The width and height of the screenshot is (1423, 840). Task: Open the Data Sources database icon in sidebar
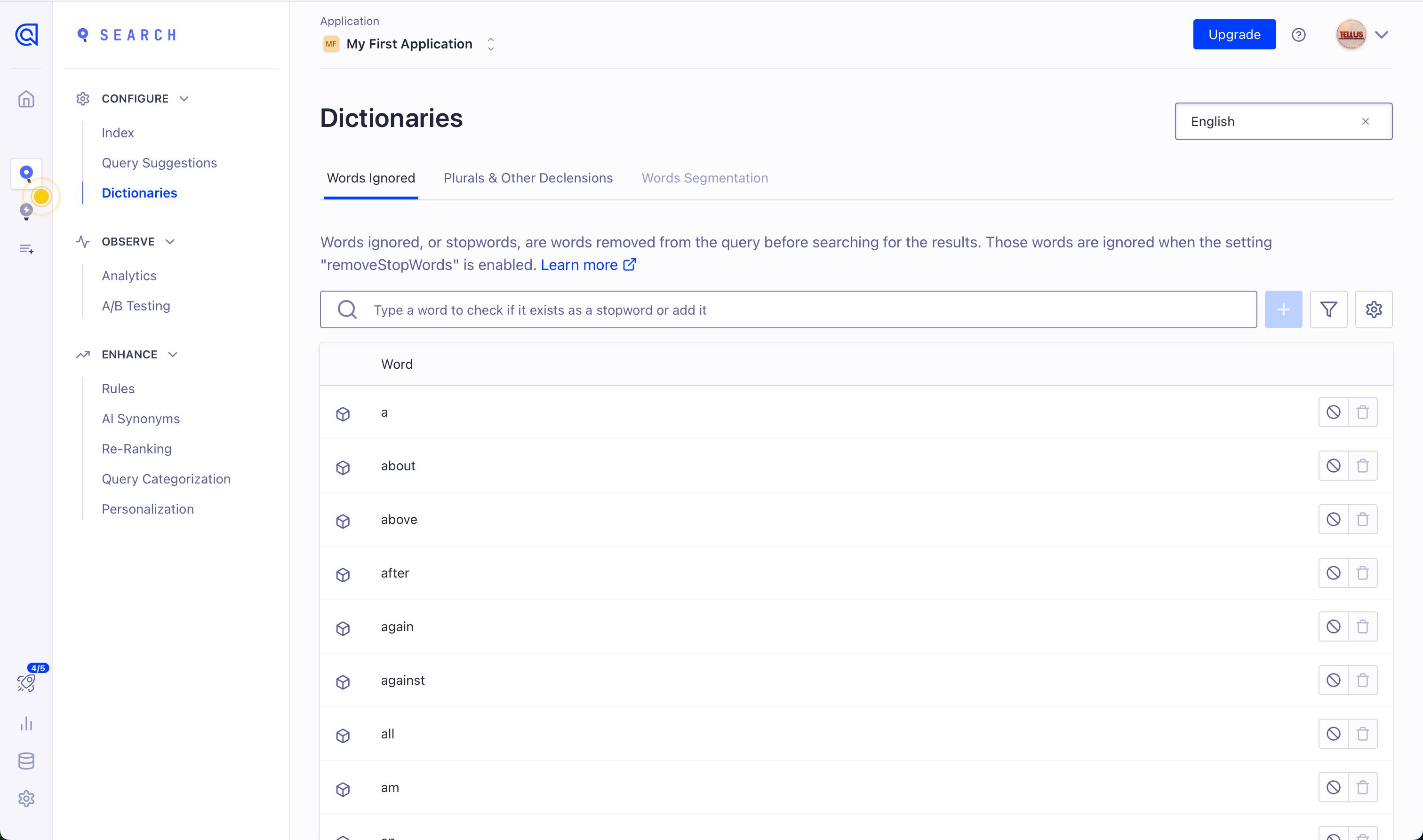point(26,761)
